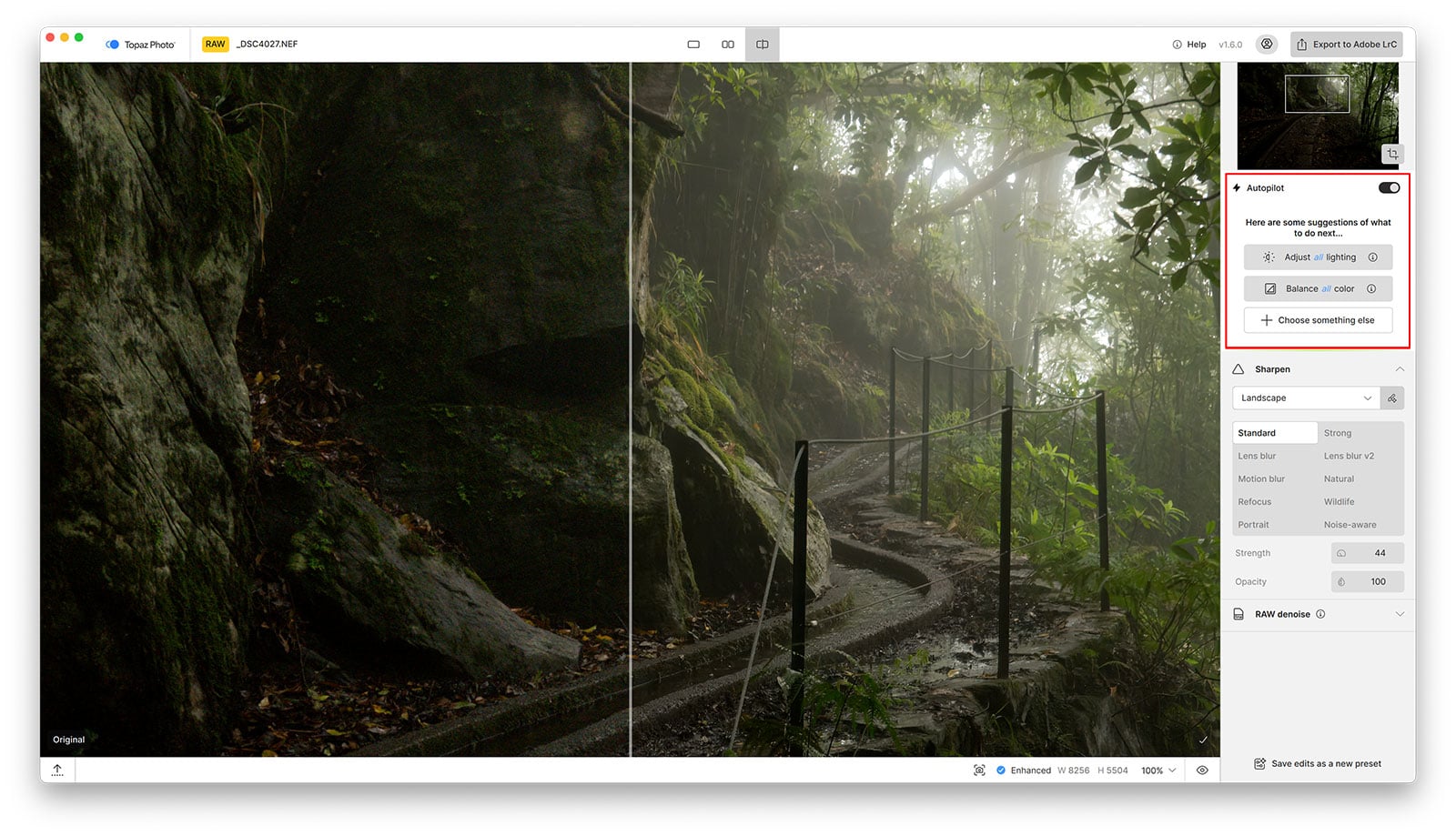Screen dimensions: 1456x836
Task: Toggle the Enhanced checkmark
Action: (1001, 770)
